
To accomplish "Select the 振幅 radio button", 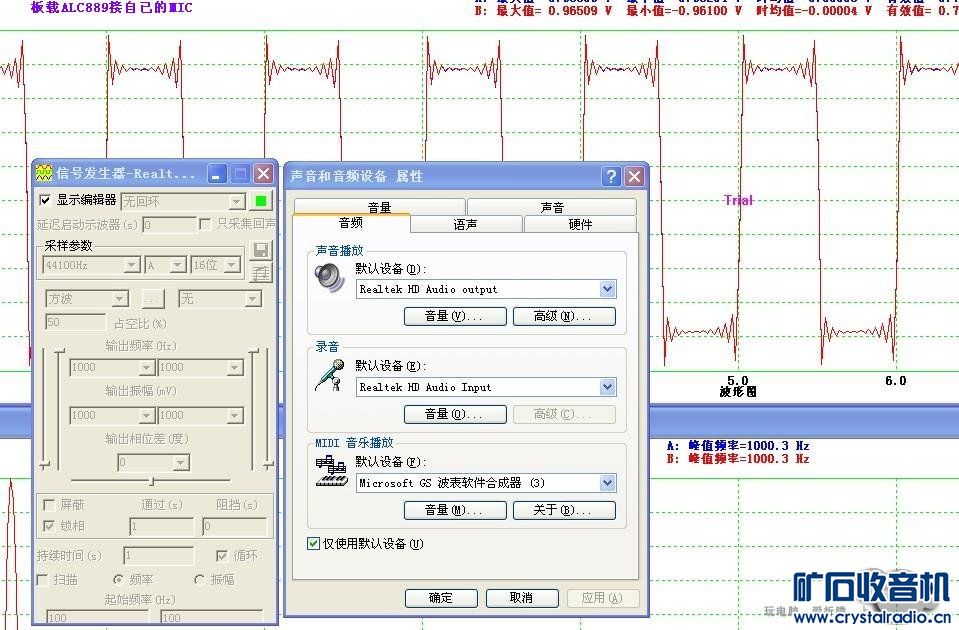I will [x=199, y=579].
